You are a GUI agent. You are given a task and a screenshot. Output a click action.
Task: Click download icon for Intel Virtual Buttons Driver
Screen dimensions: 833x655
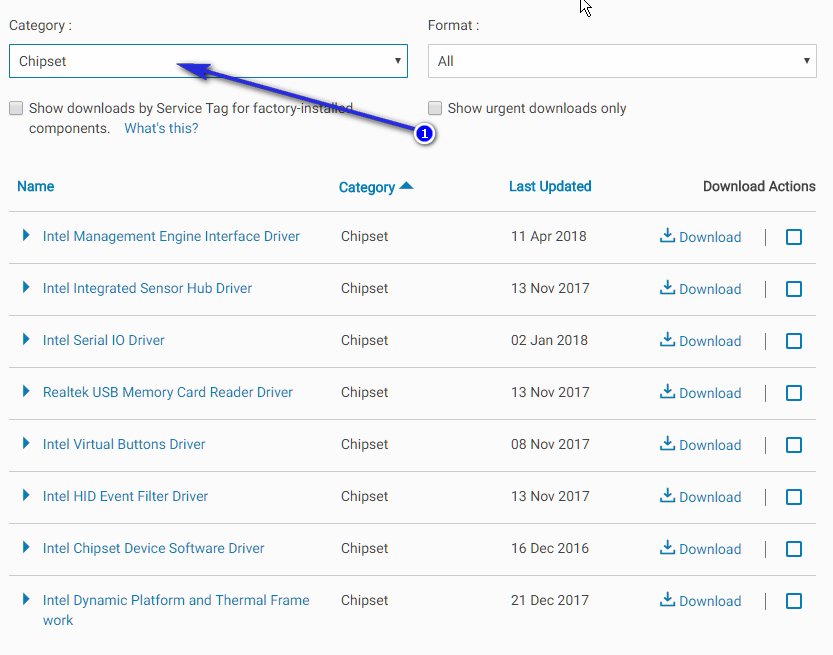[x=667, y=444]
